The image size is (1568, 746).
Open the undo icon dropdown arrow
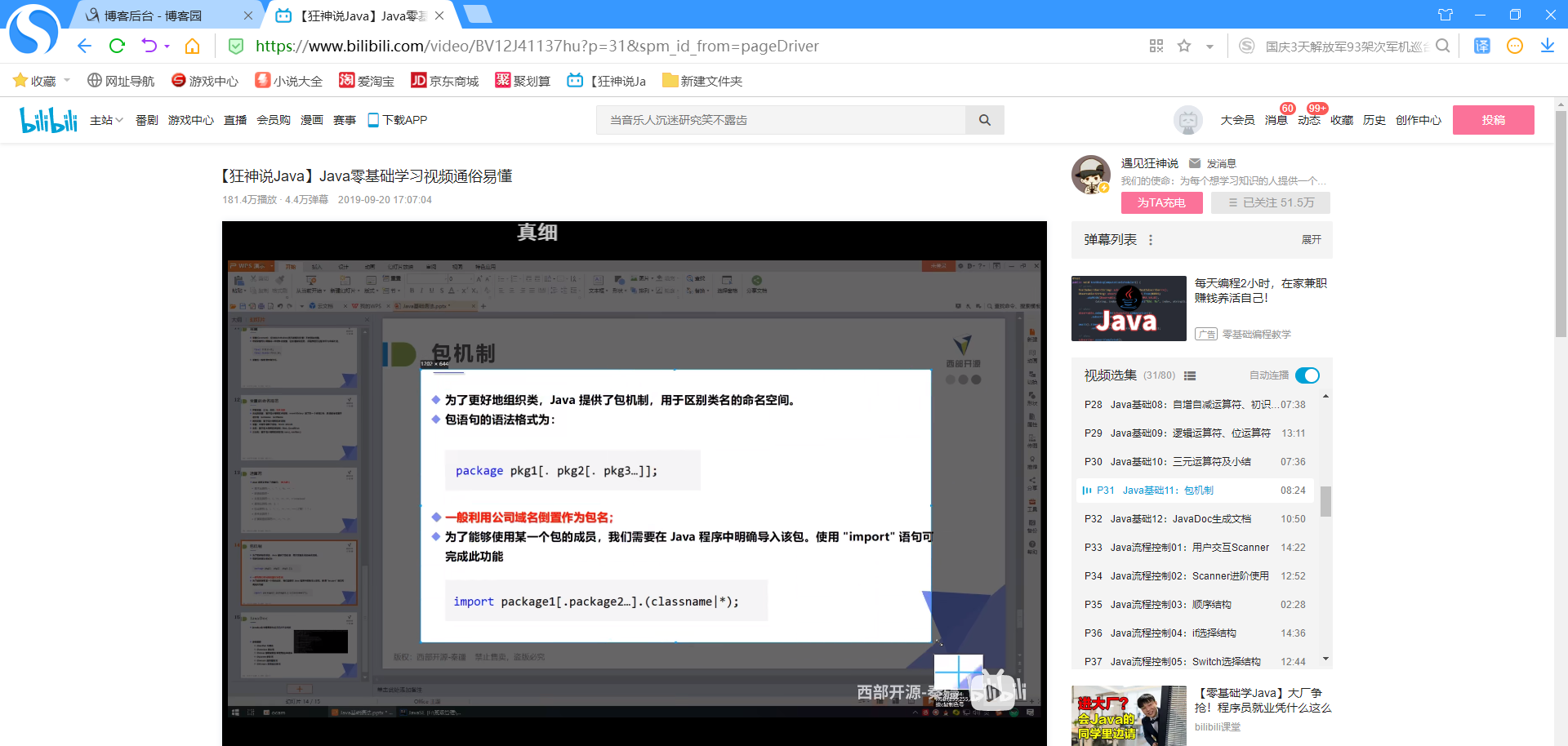click(x=167, y=47)
